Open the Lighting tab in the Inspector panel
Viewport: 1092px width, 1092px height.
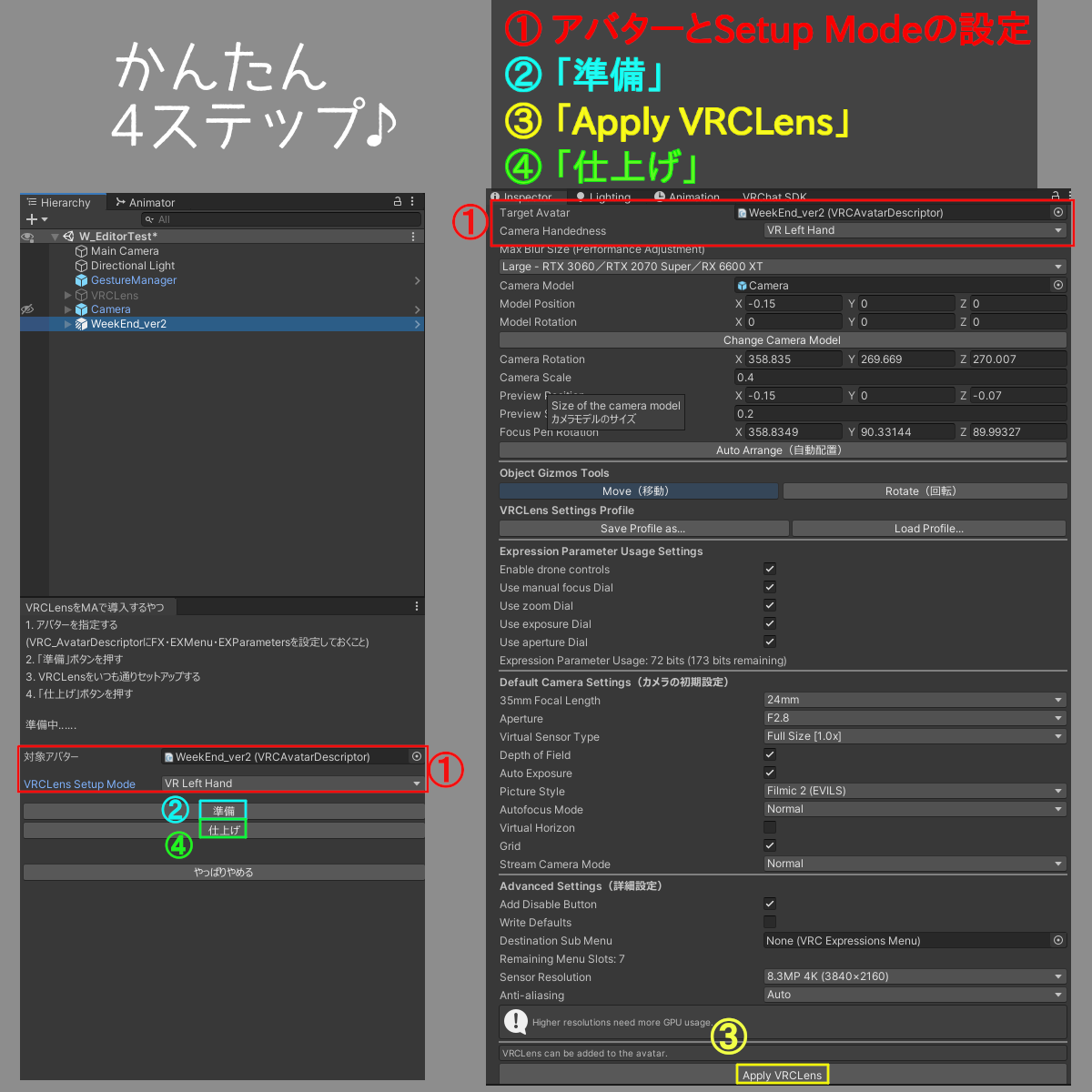603,197
